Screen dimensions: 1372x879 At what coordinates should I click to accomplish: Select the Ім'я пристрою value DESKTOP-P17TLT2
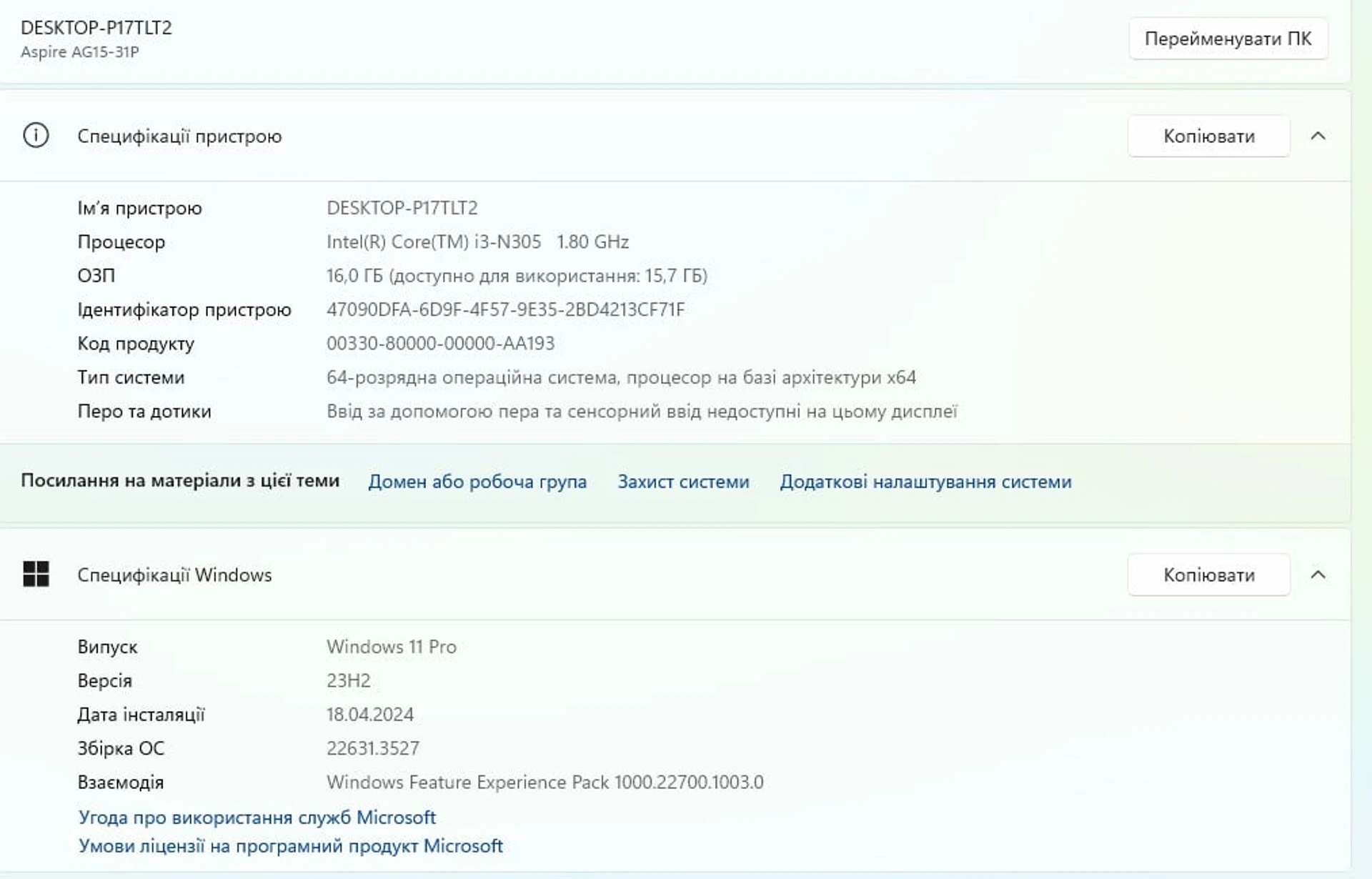click(x=402, y=208)
